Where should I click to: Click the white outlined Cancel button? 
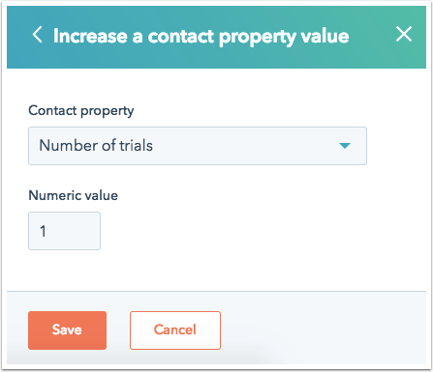[175, 330]
